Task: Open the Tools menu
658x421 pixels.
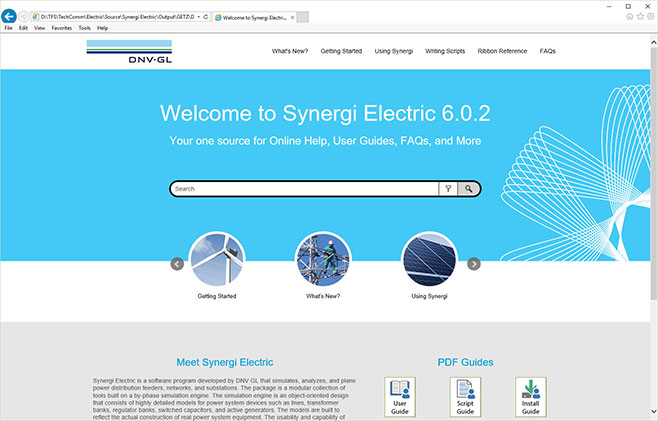Action: 84,28
